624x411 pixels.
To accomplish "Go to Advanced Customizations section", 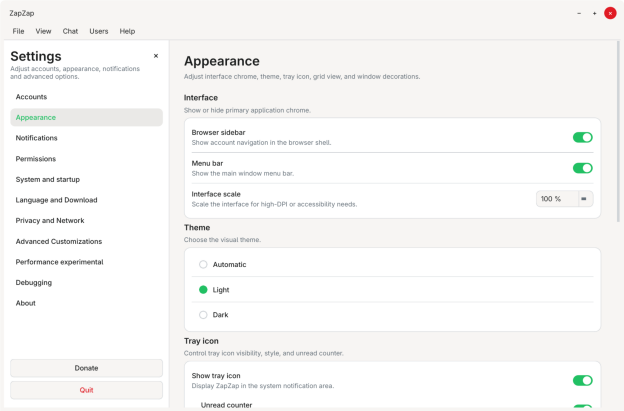I will tap(86, 241).
